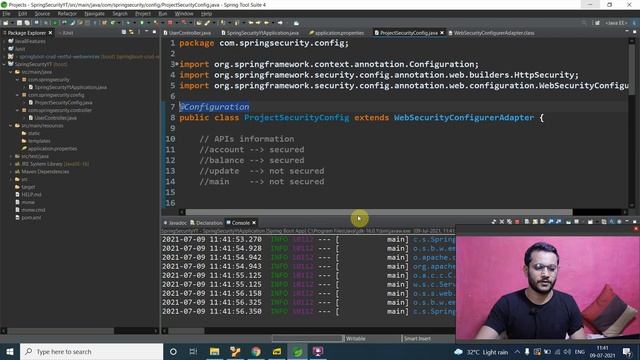Click the Windows search box
This screenshot has width=640, height=360.
(x=91, y=351)
